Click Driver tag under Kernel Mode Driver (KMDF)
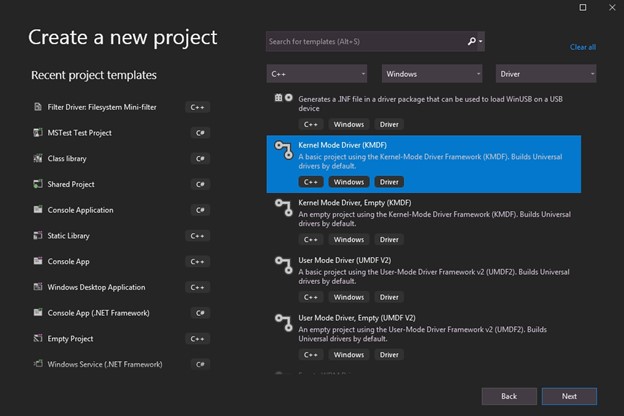The width and height of the screenshot is (624, 416). click(389, 182)
